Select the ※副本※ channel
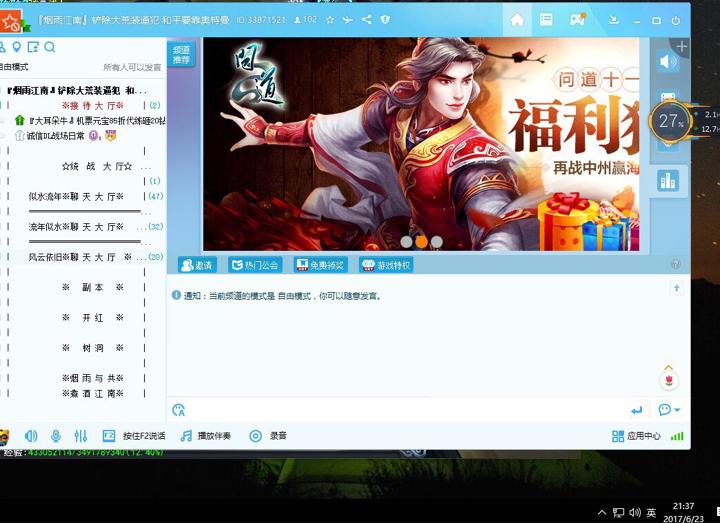720x523 pixels. pyautogui.click(x=93, y=287)
